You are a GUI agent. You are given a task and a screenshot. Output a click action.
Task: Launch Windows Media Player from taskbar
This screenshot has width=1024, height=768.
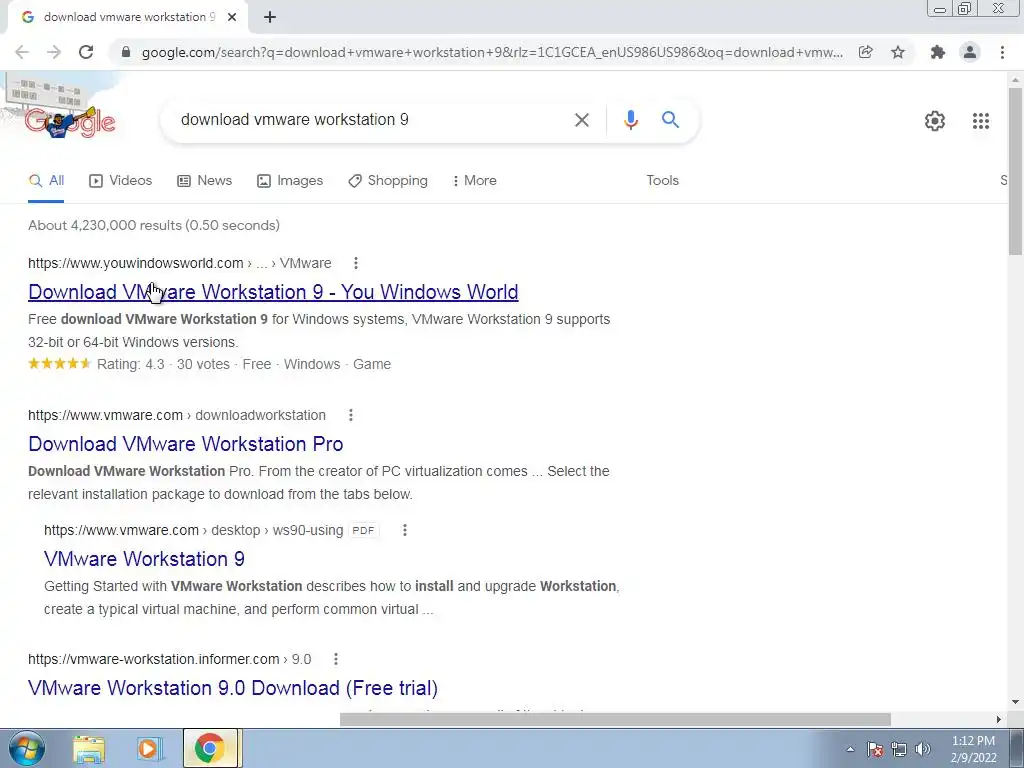pyautogui.click(x=149, y=748)
